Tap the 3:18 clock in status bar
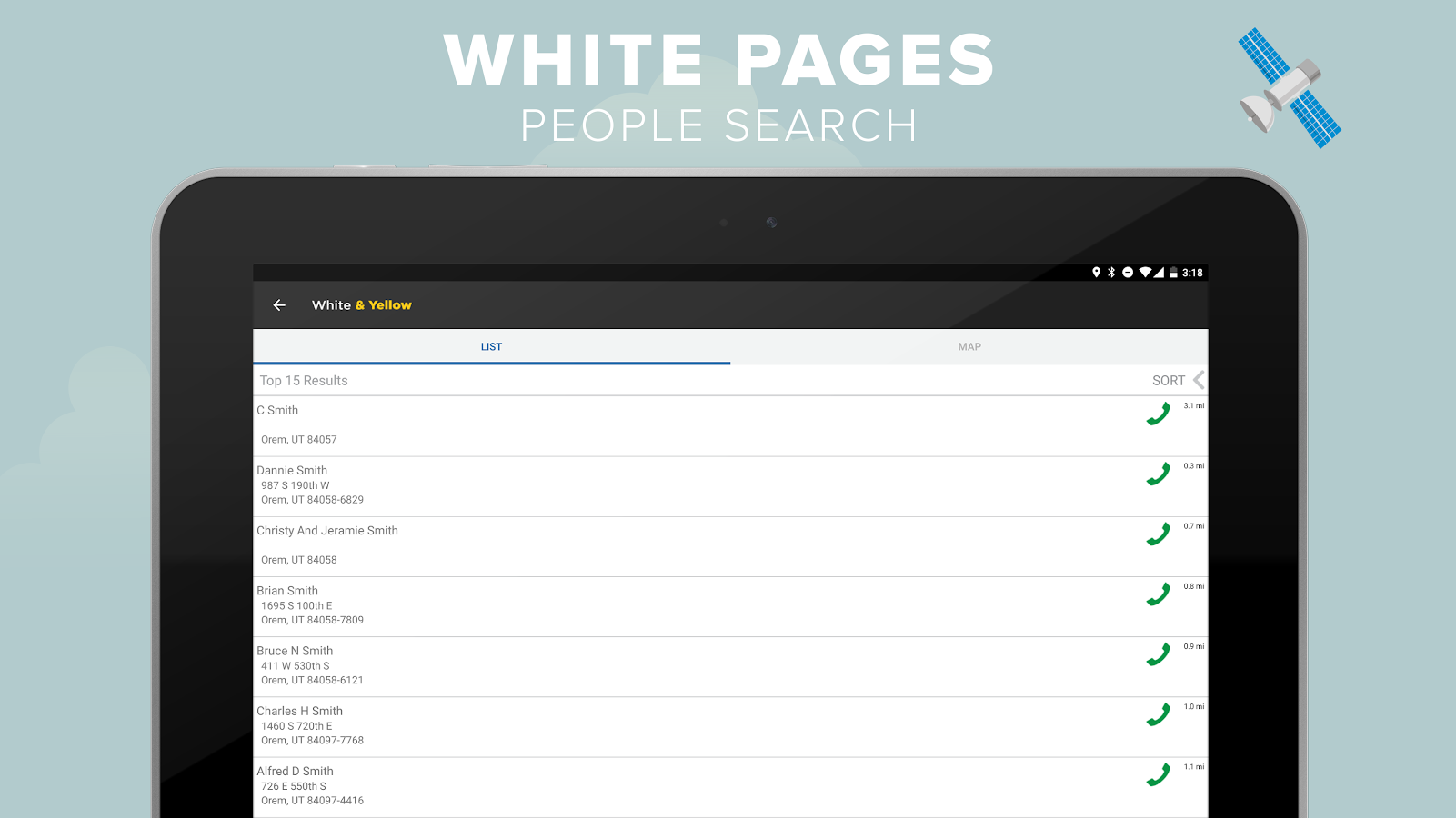 [1192, 273]
